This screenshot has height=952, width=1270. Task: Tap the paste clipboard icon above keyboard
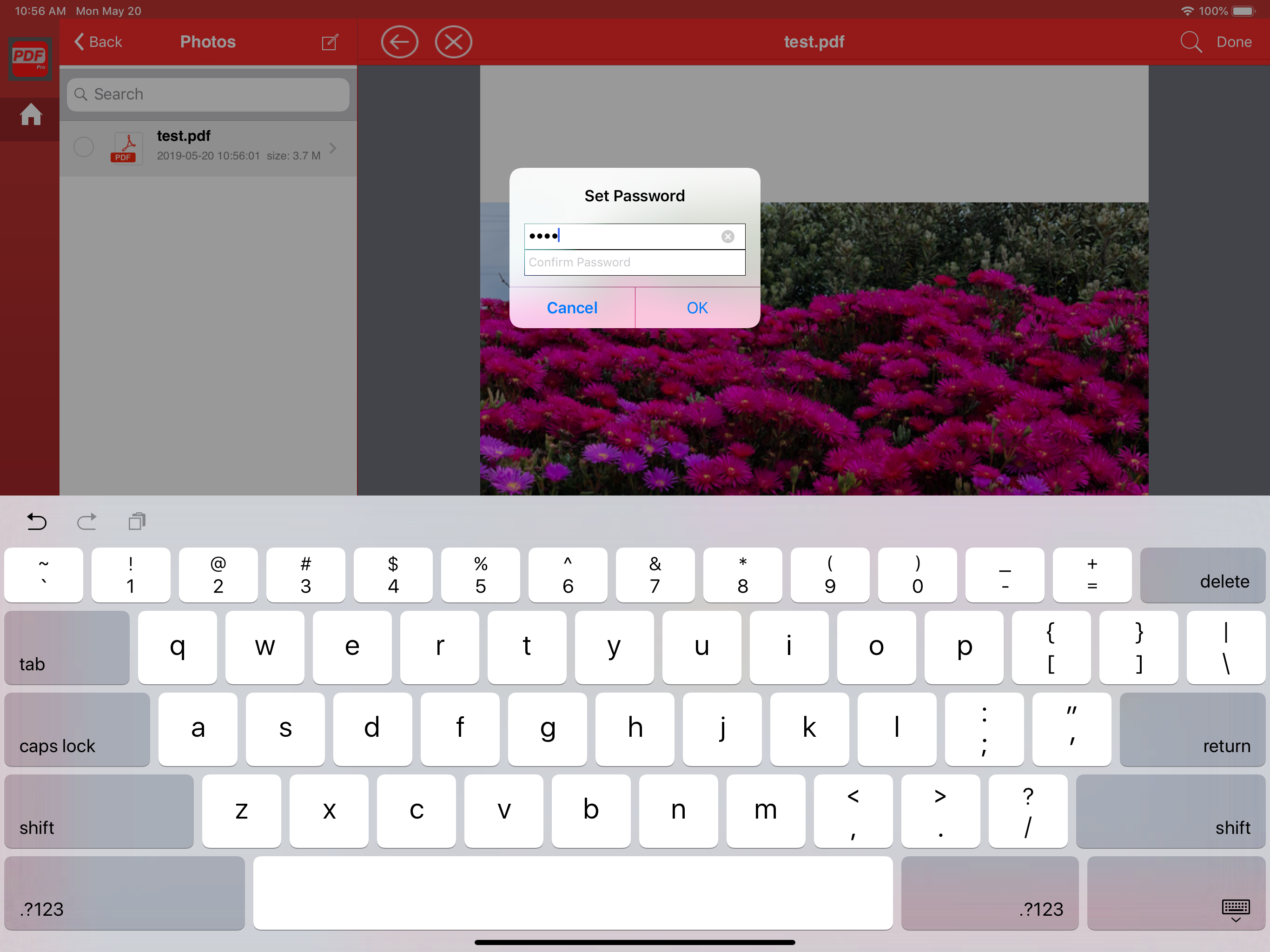137,522
